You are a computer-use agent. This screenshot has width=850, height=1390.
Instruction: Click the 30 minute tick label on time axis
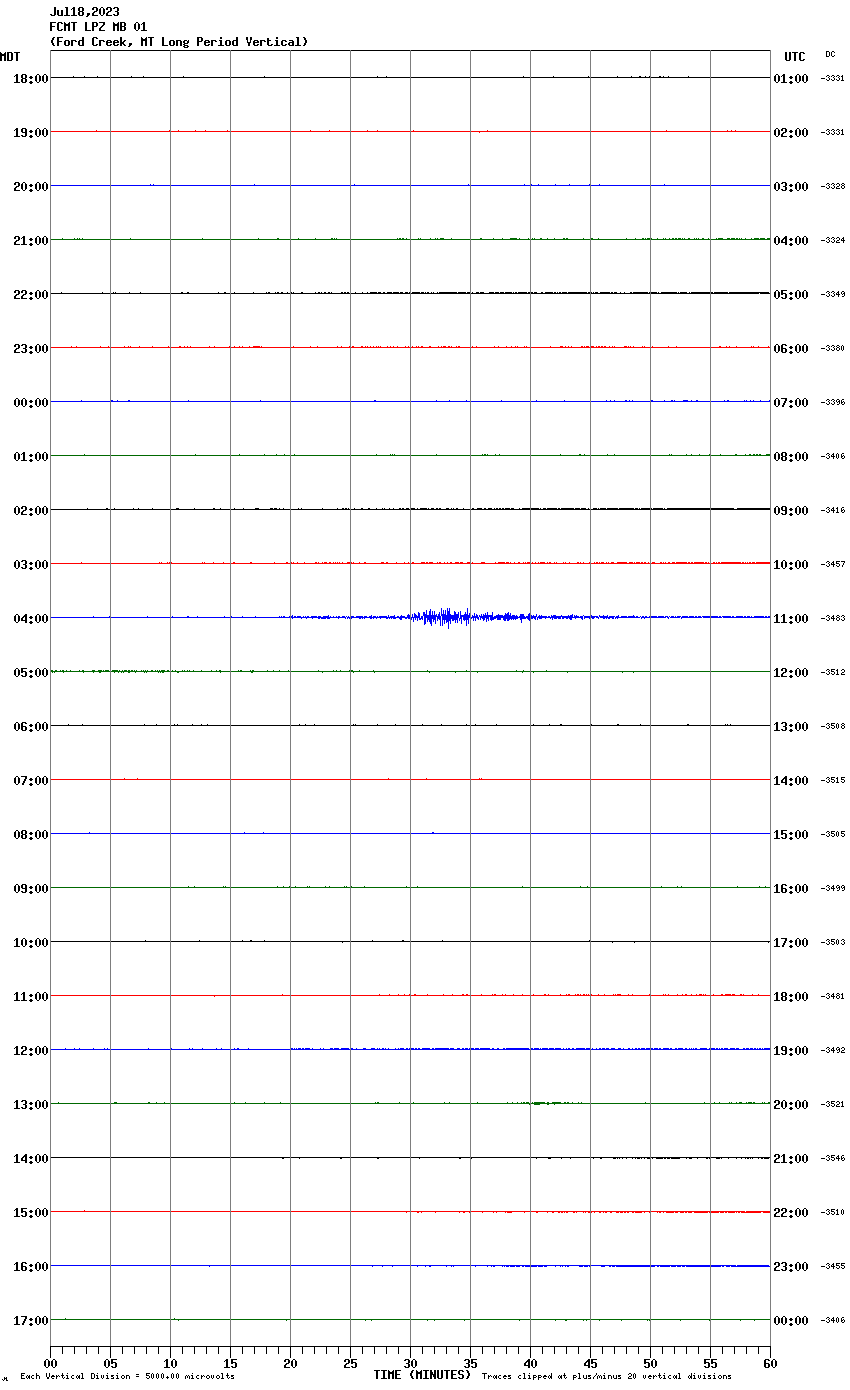click(410, 1363)
